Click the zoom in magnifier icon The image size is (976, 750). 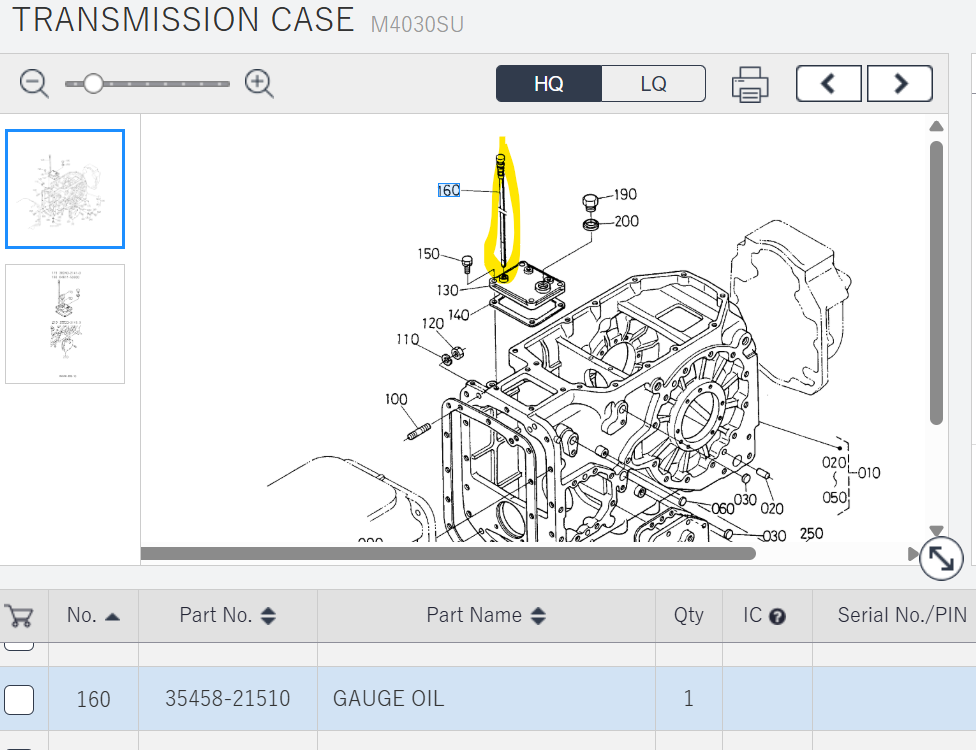click(259, 84)
